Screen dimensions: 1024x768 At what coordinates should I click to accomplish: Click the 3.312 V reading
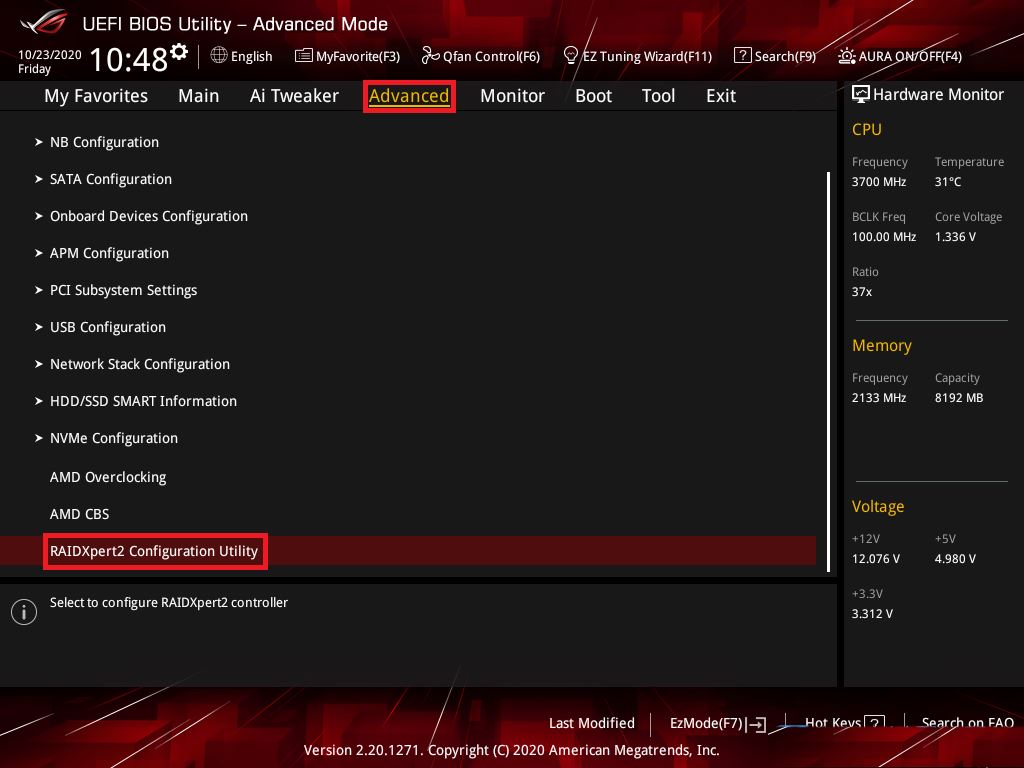pos(872,614)
